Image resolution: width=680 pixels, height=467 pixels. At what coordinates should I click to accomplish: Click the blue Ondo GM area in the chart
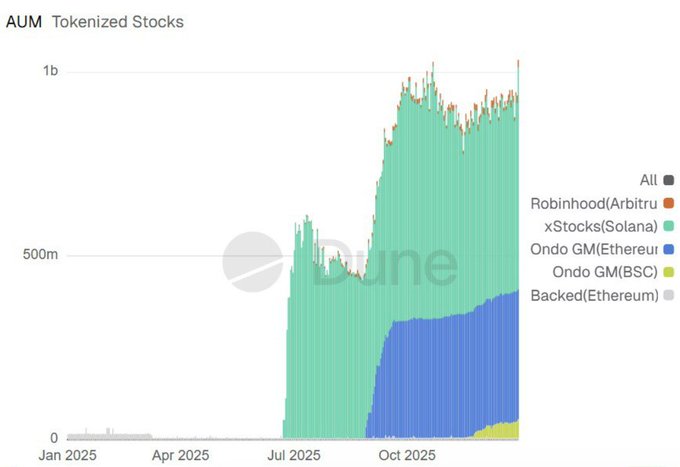pyautogui.click(x=440, y=380)
